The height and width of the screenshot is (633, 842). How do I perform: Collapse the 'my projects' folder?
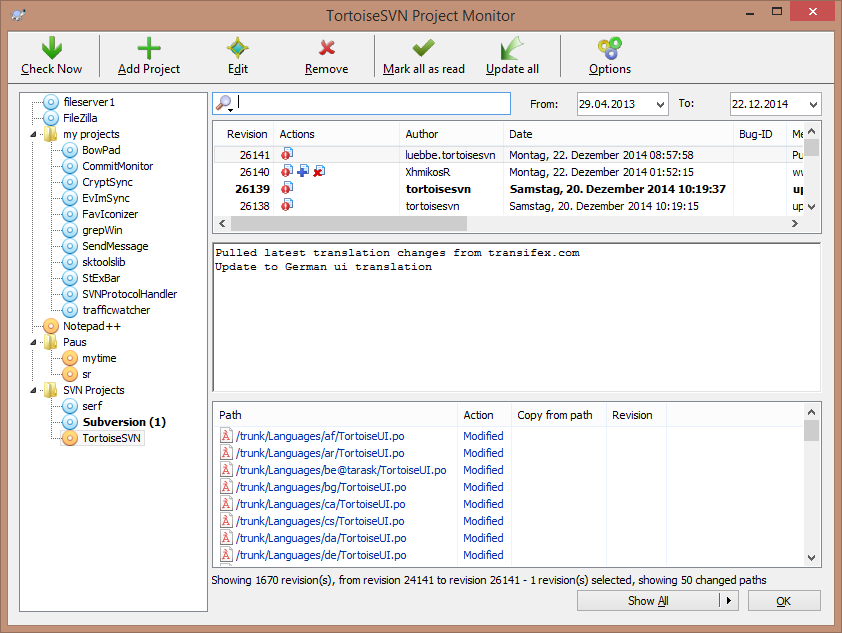pos(34,134)
